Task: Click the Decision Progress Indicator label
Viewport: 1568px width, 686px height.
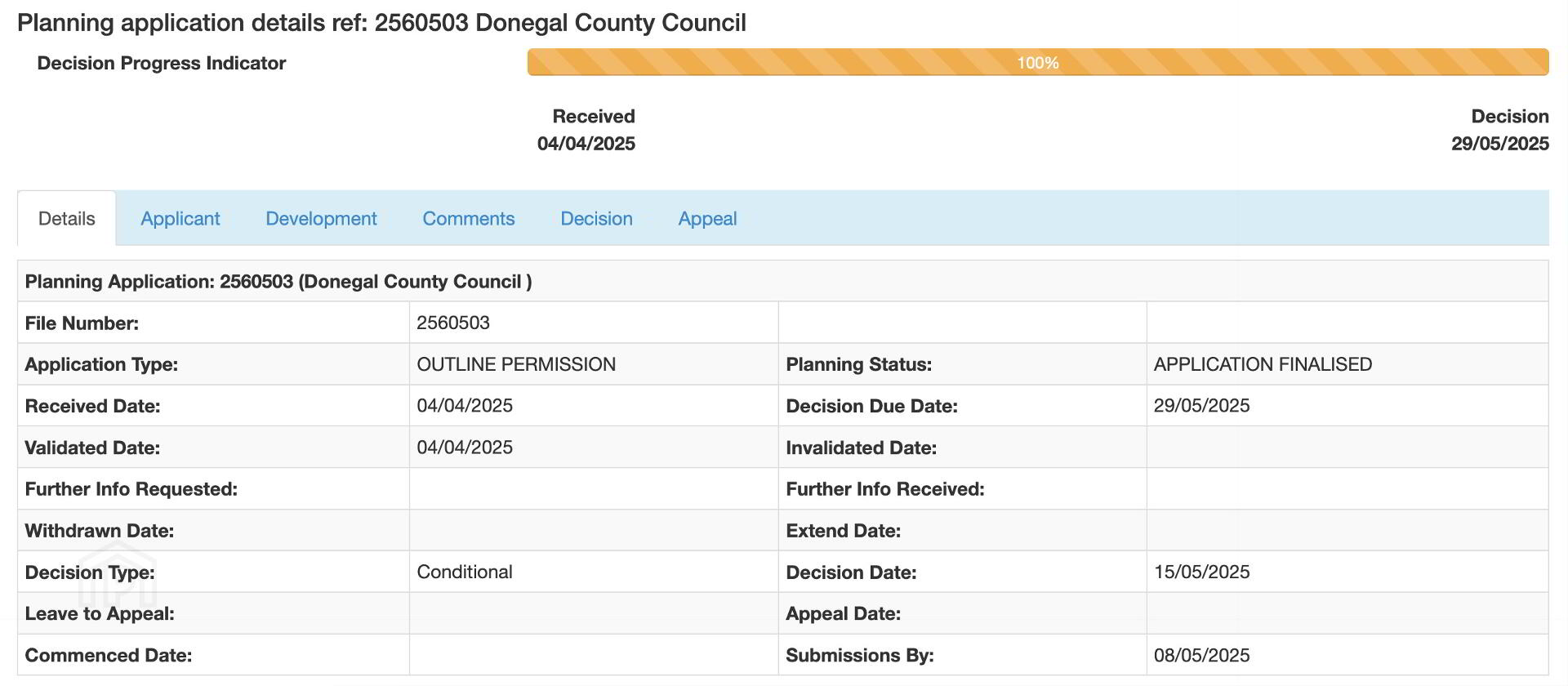Action: pos(162,64)
